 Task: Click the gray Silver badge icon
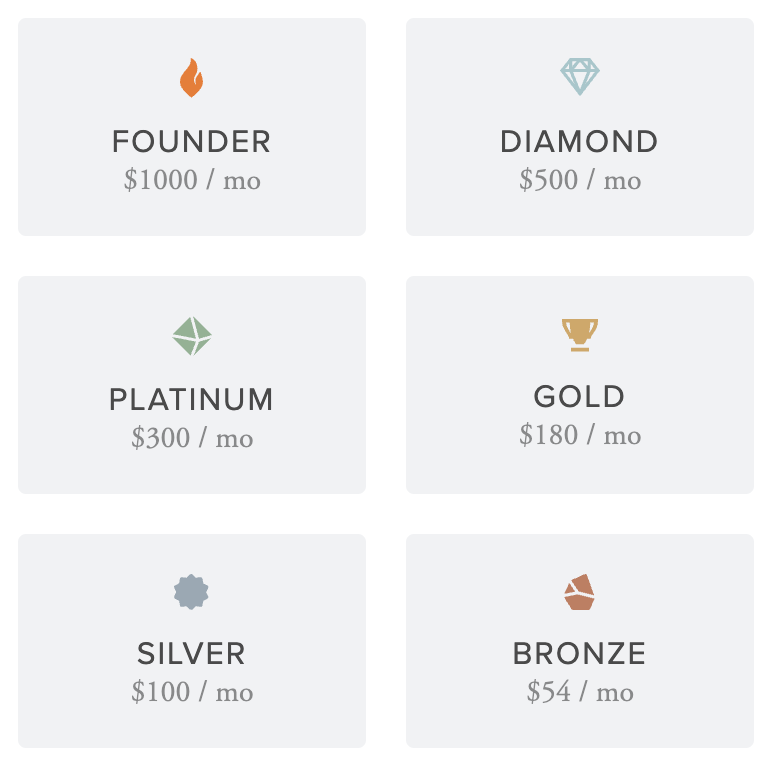(191, 592)
